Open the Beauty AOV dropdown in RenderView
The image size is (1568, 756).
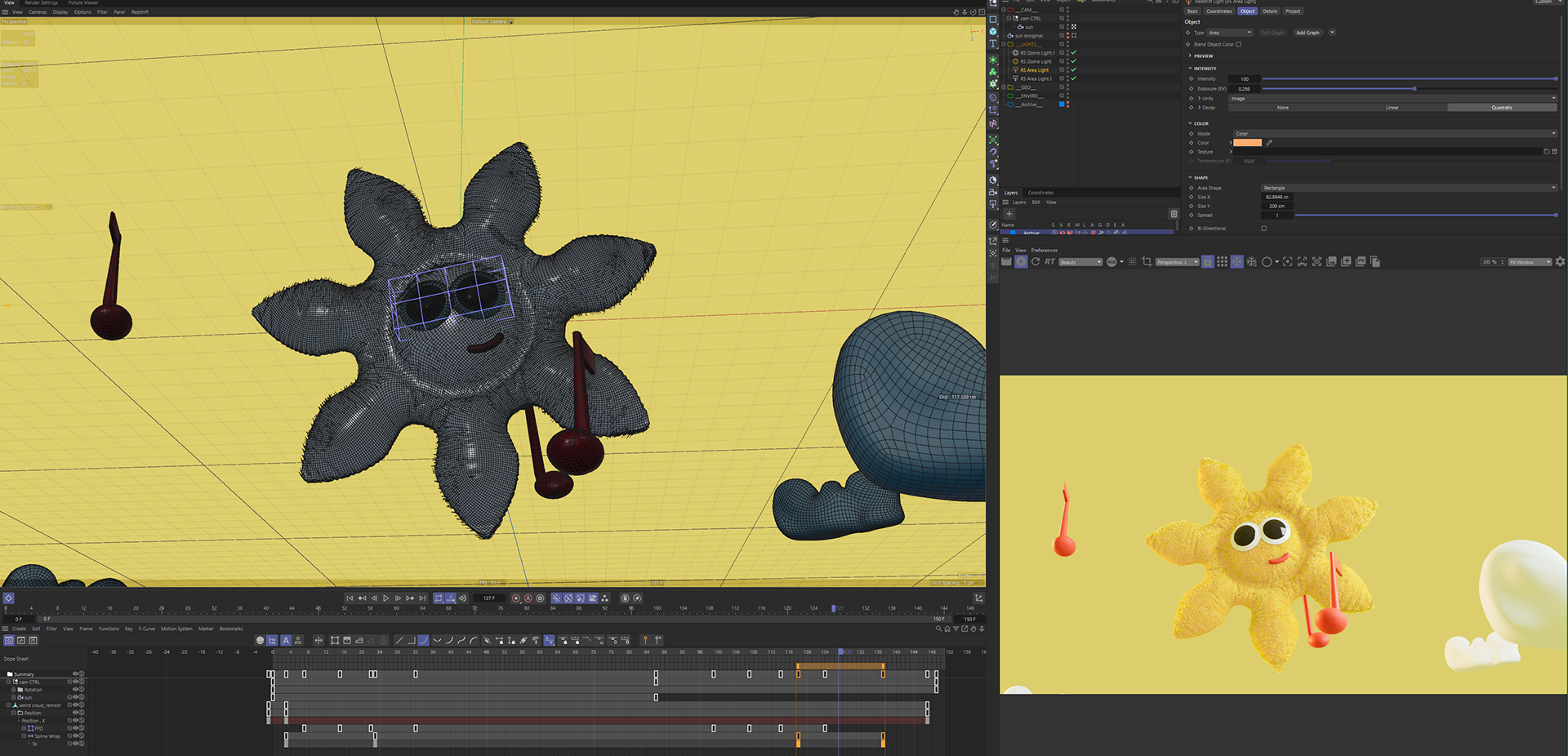tap(1080, 262)
